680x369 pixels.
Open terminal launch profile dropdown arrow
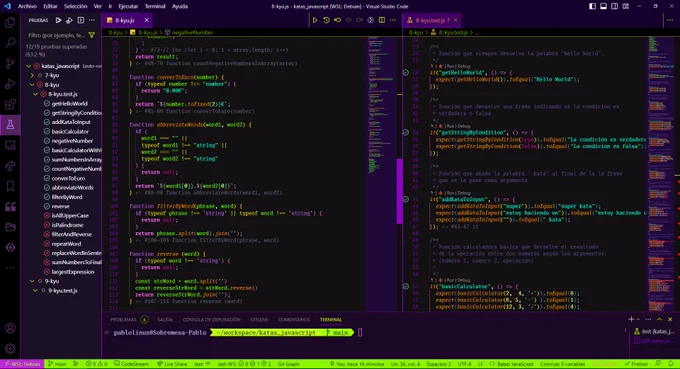point(638,319)
